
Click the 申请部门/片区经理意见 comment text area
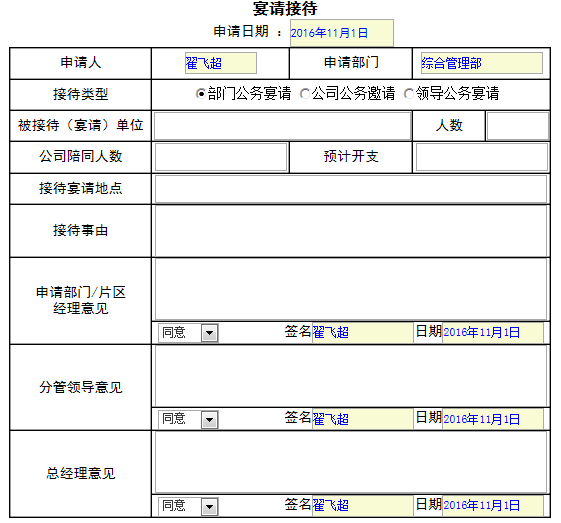[x=351, y=289]
